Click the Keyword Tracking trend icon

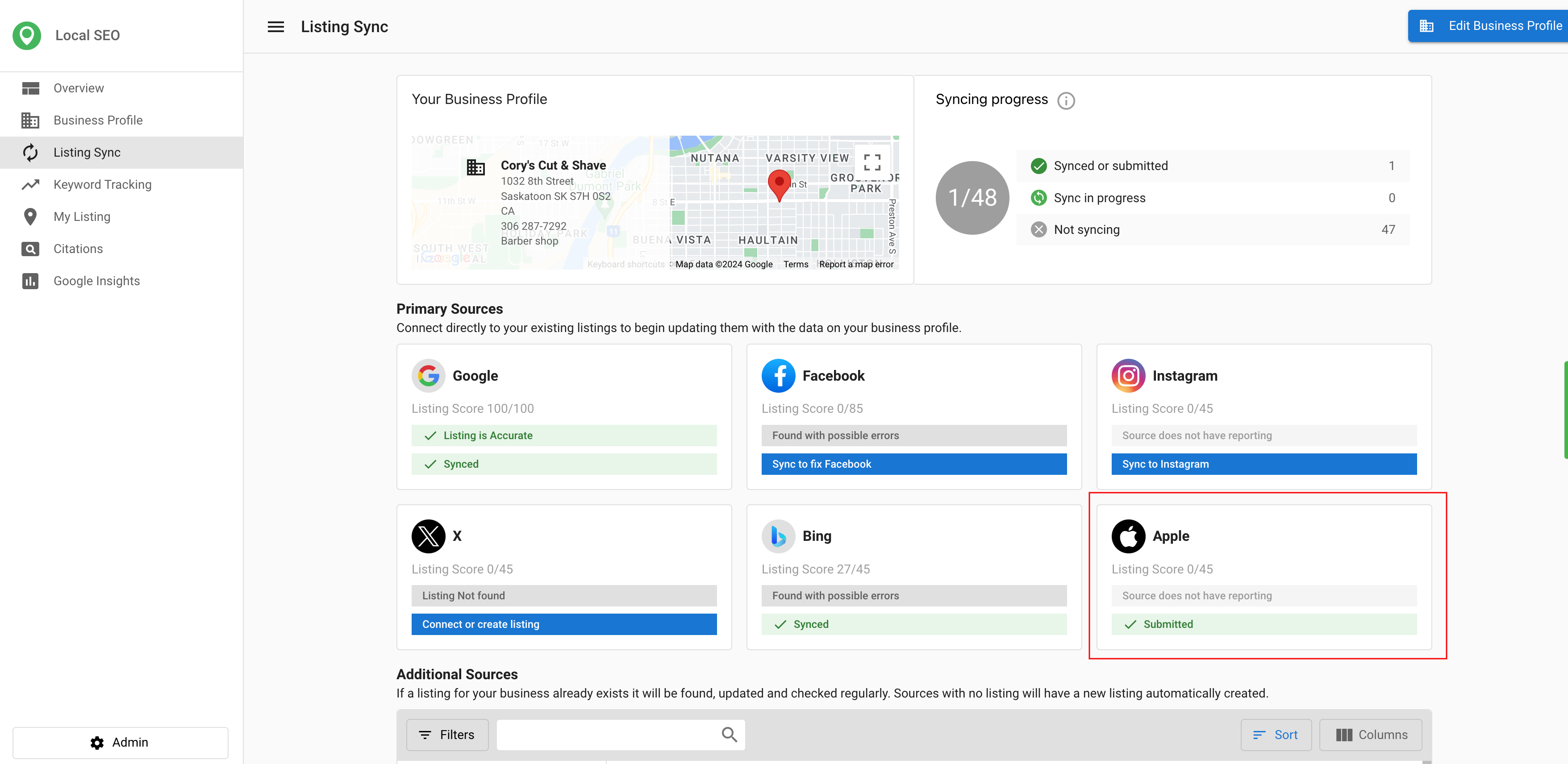point(30,185)
